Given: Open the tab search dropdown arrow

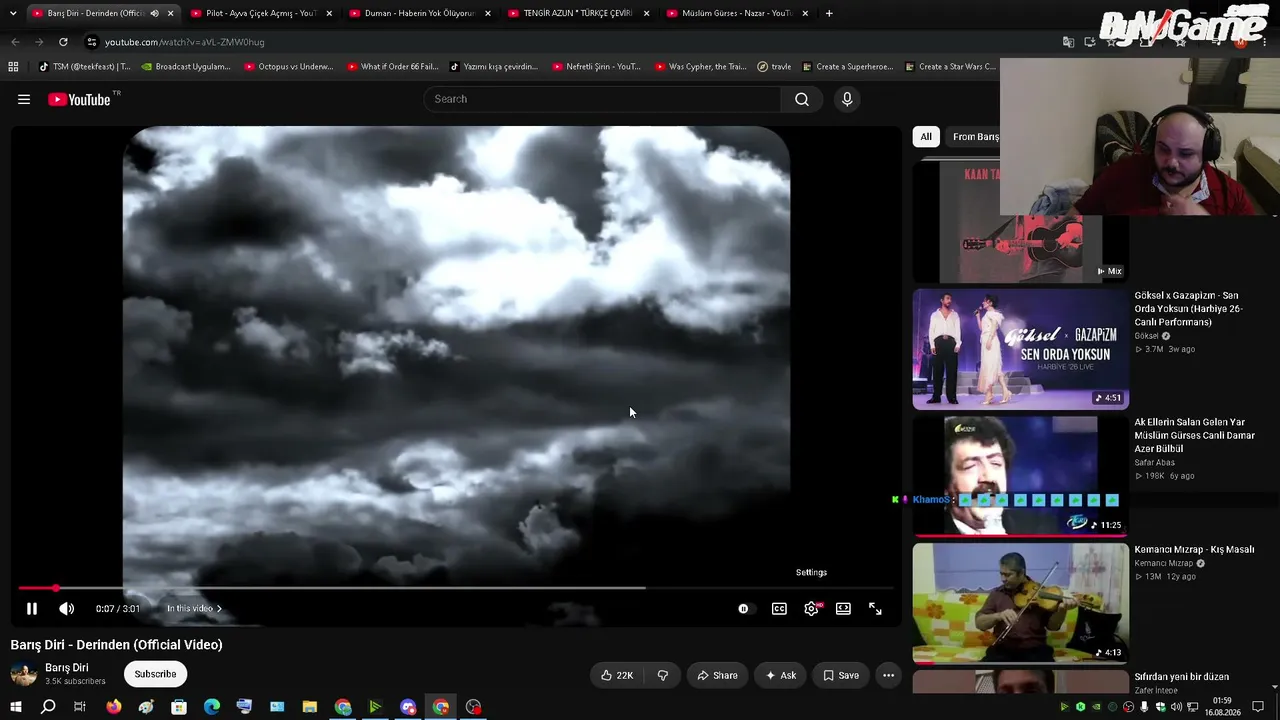Looking at the screenshot, I should (x=13, y=14).
